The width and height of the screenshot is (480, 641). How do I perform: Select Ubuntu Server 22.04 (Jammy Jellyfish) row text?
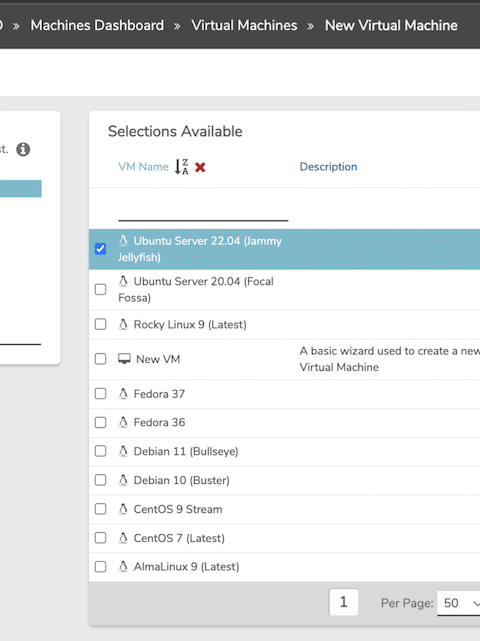(x=200, y=249)
